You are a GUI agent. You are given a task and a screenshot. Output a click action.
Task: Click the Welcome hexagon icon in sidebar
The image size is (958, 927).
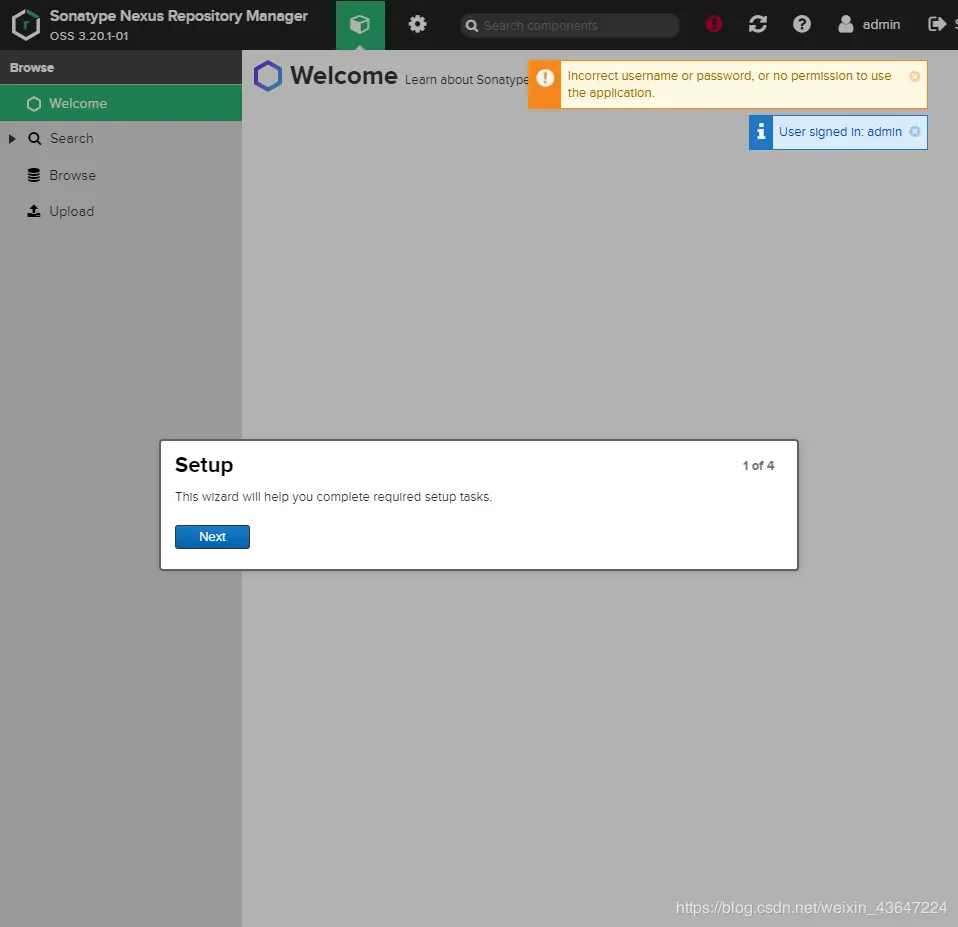click(34, 104)
